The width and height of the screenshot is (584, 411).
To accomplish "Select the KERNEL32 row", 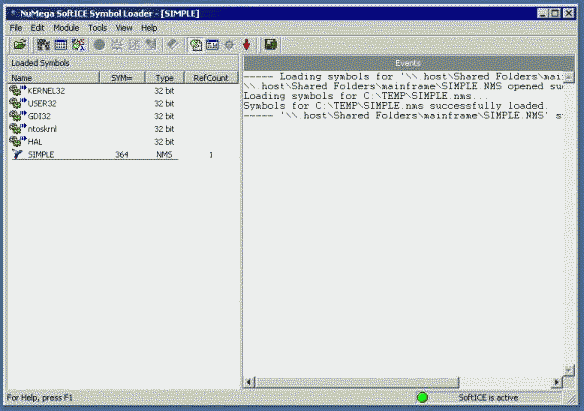I will point(123,90).
